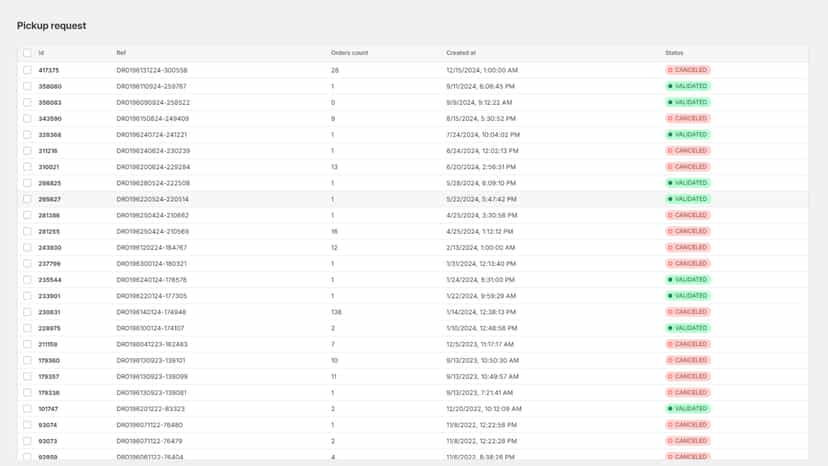The height and width of the screenshot is (466, 828).
Task: Click reference DR0196131224-300558
Action: 152,70
